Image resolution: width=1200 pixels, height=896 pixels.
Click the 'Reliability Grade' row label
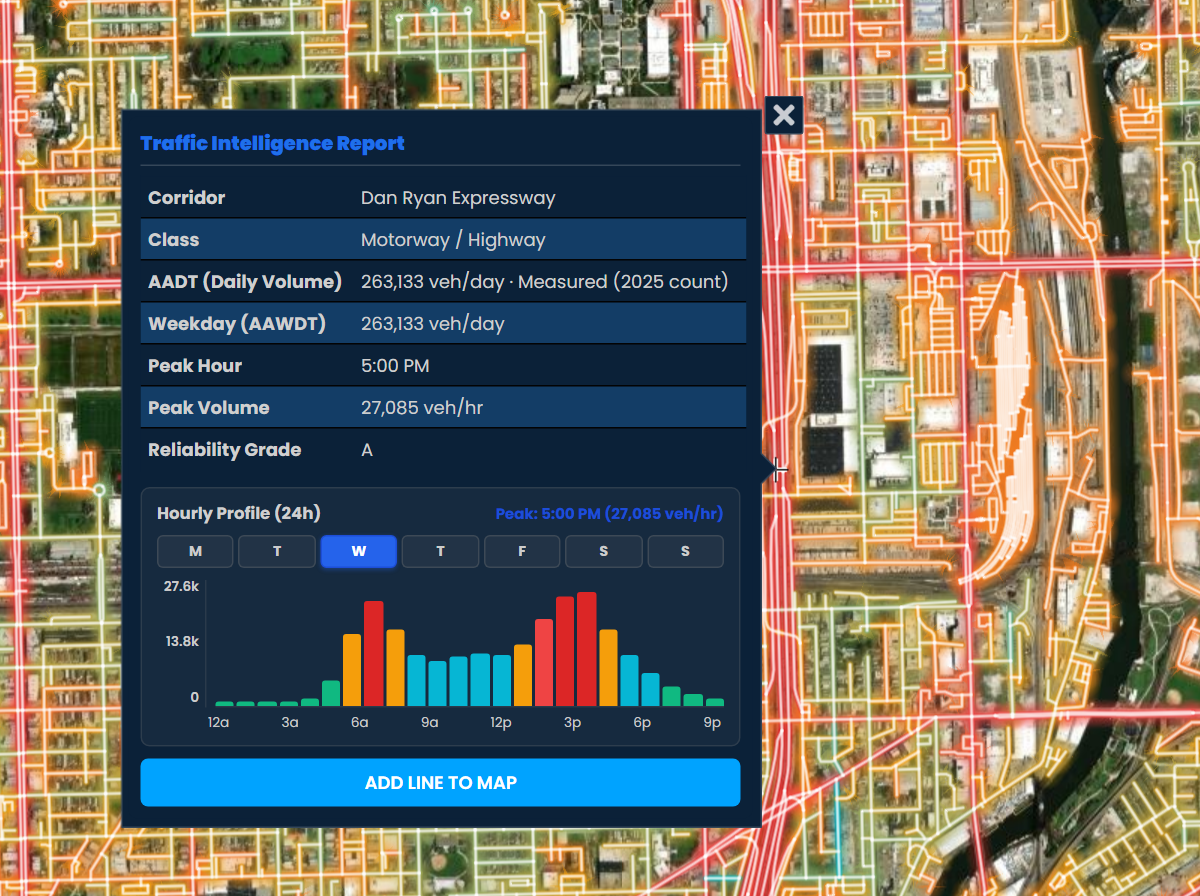[x=225, y=450]
